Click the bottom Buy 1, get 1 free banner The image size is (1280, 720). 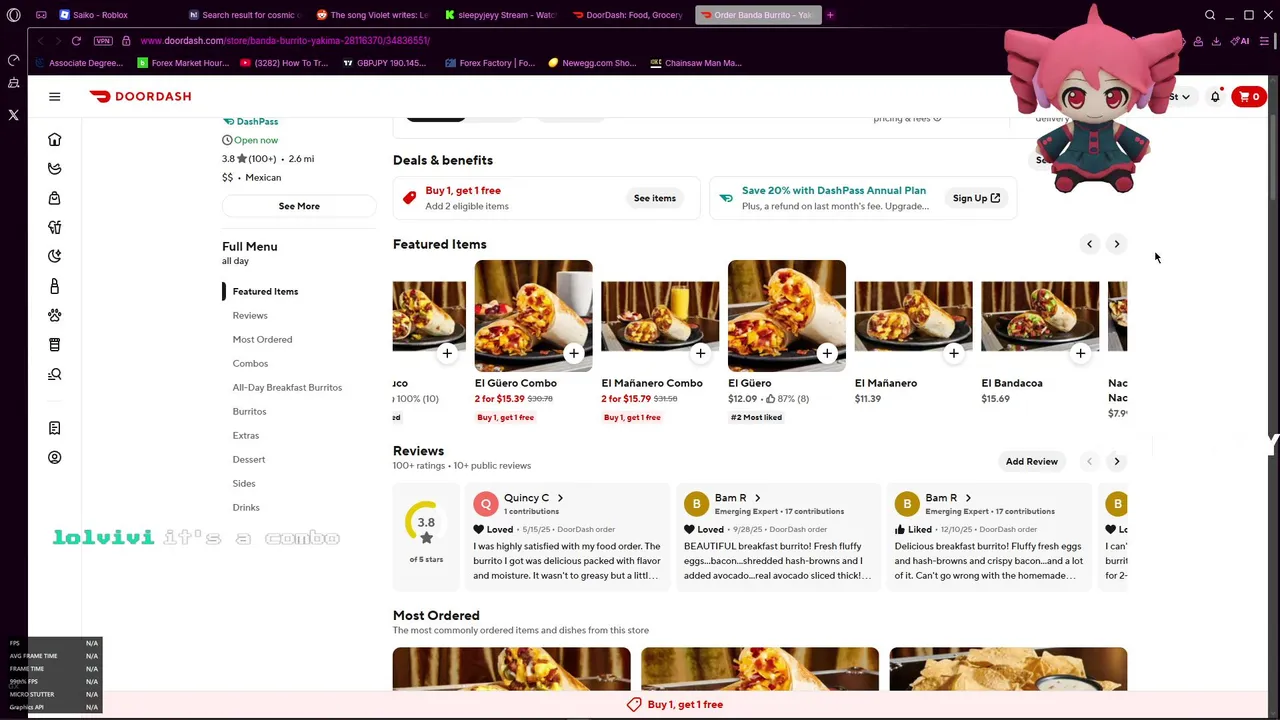coord(675,704)
